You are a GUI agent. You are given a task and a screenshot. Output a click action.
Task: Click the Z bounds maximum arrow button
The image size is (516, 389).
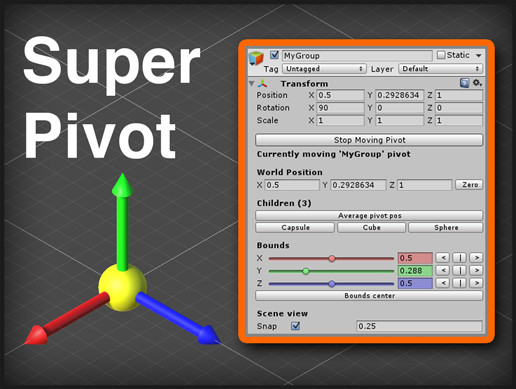476,283
